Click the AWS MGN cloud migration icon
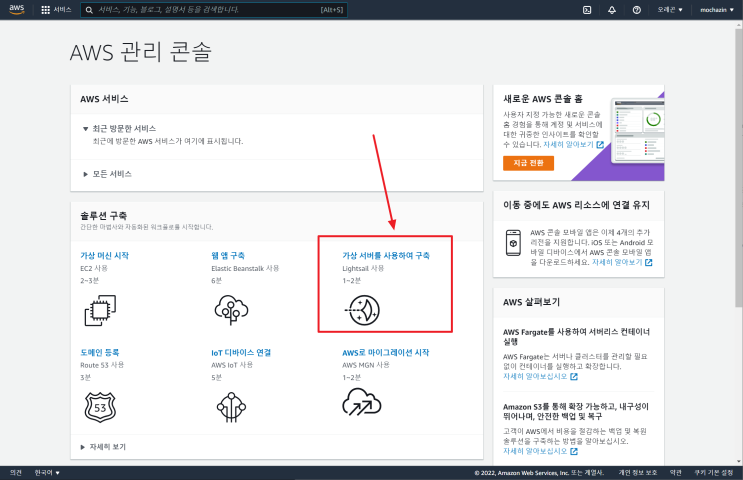This screenshot has width=743, height=480. [x=362, y=402]
